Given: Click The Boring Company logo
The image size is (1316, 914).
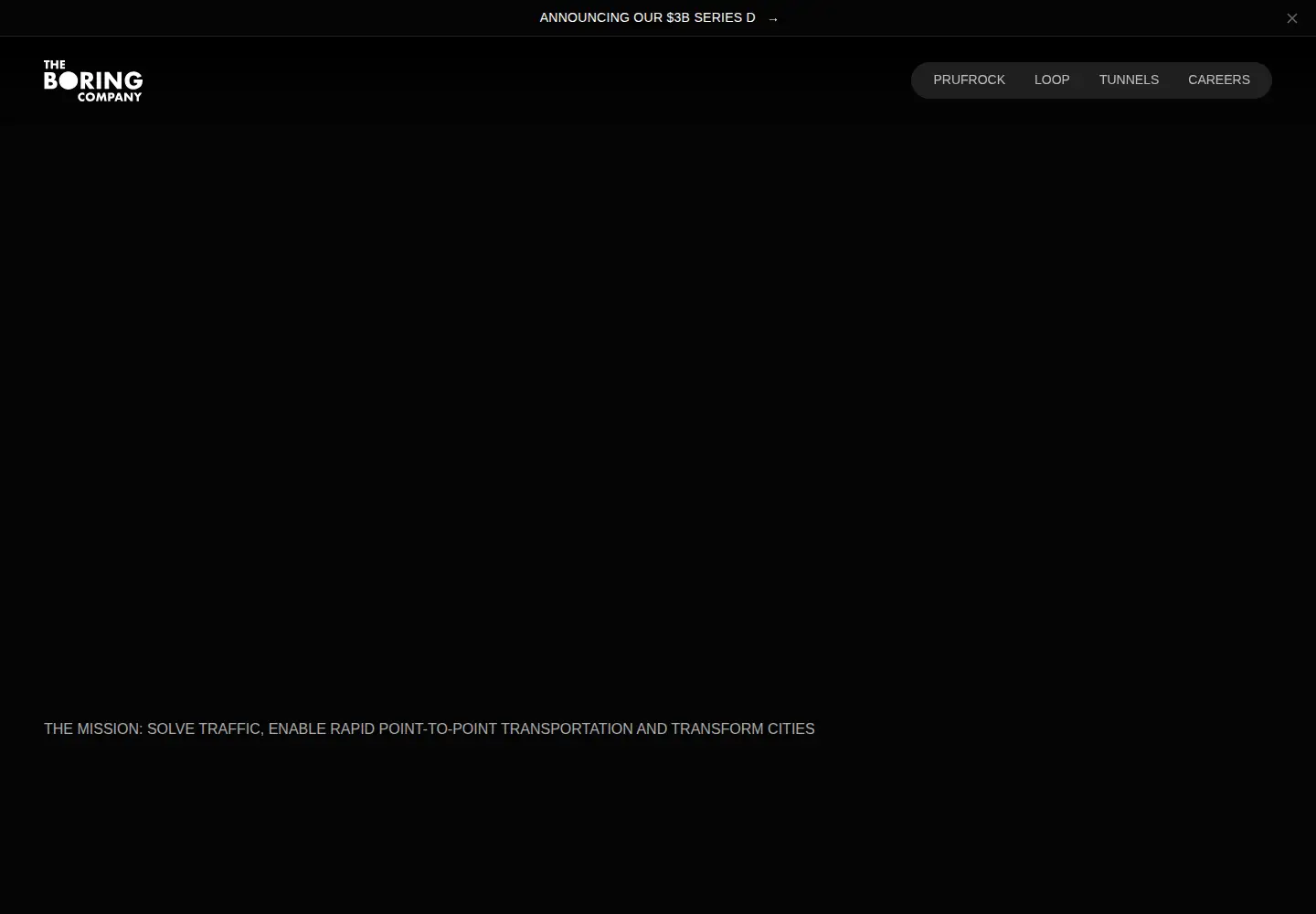Looking at the screenshot, I should (x=93, y=80).
